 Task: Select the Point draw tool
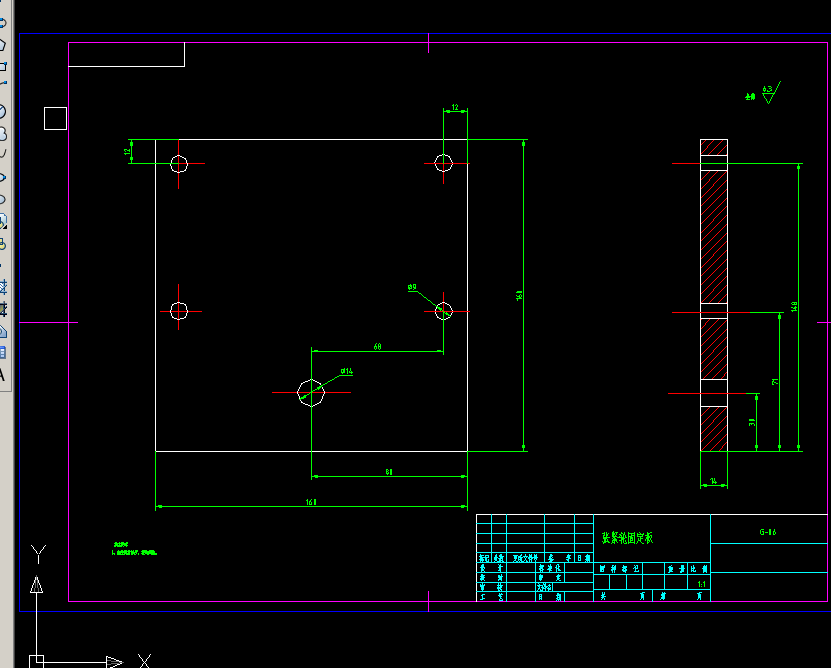pyautogui.click(x=2, y=265)
